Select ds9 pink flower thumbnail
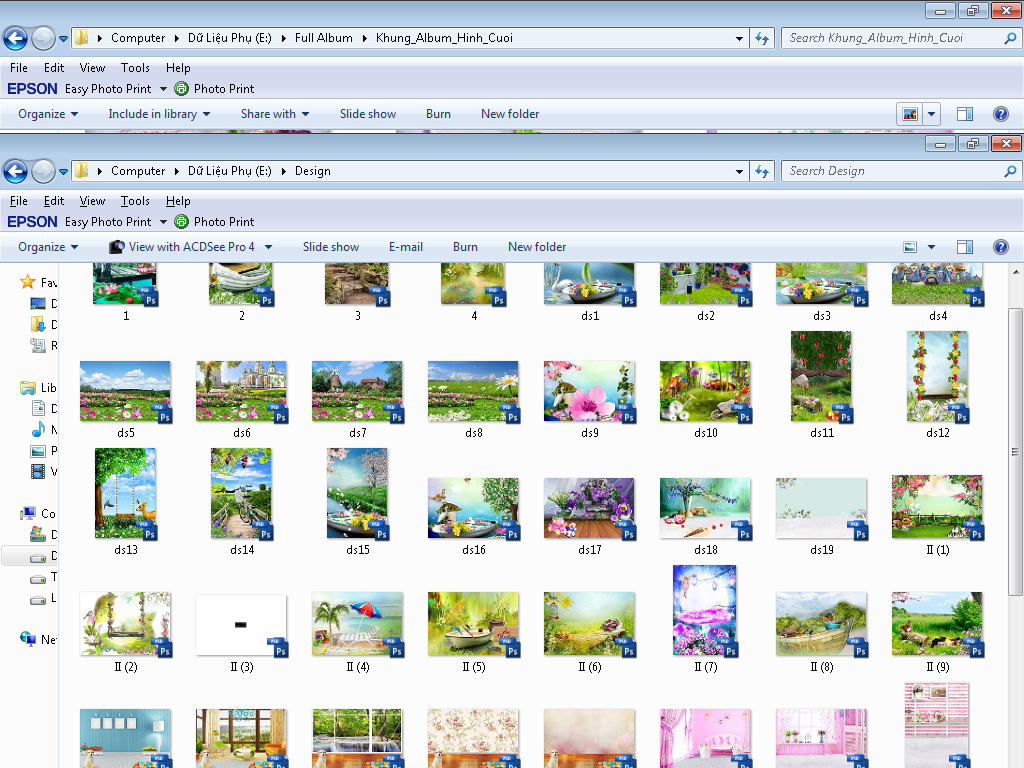The width and height of the screenshot is (1024, 768). point(590,392)
